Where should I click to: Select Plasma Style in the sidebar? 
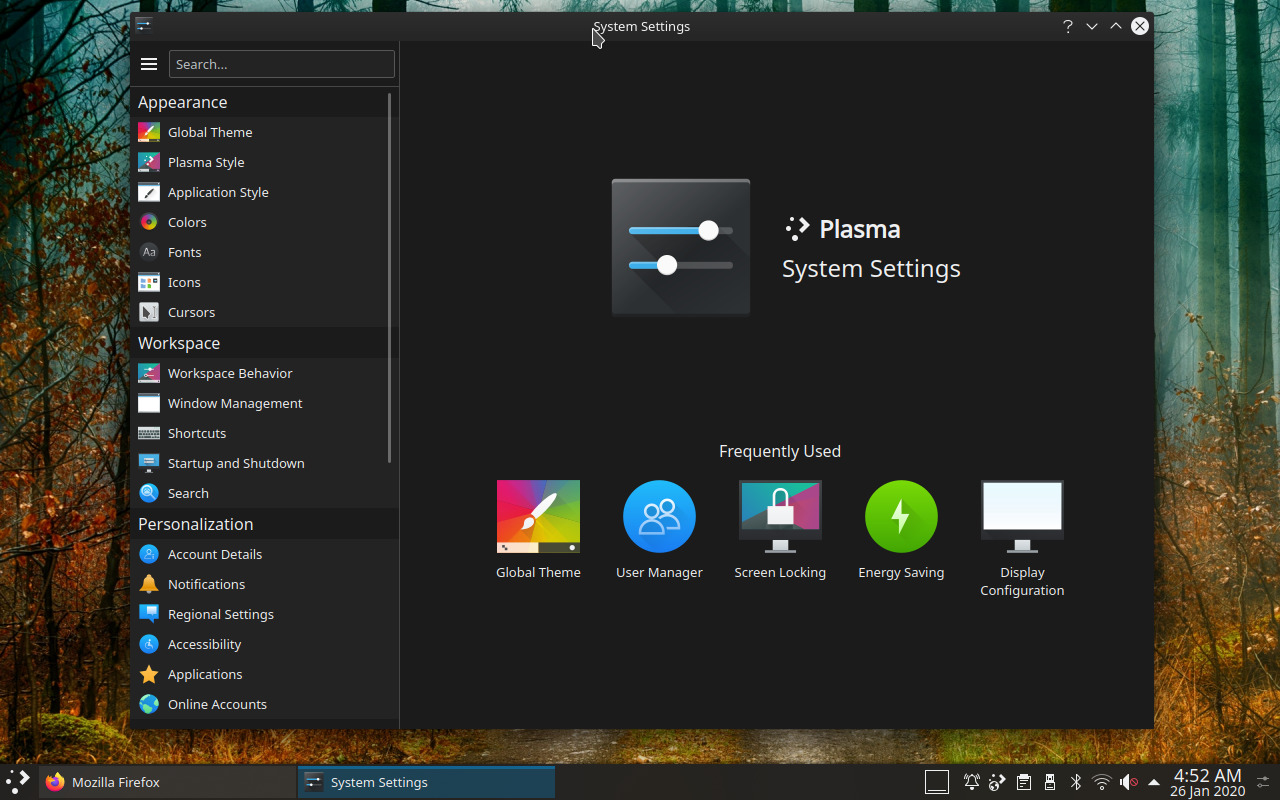tap(206, 162)
